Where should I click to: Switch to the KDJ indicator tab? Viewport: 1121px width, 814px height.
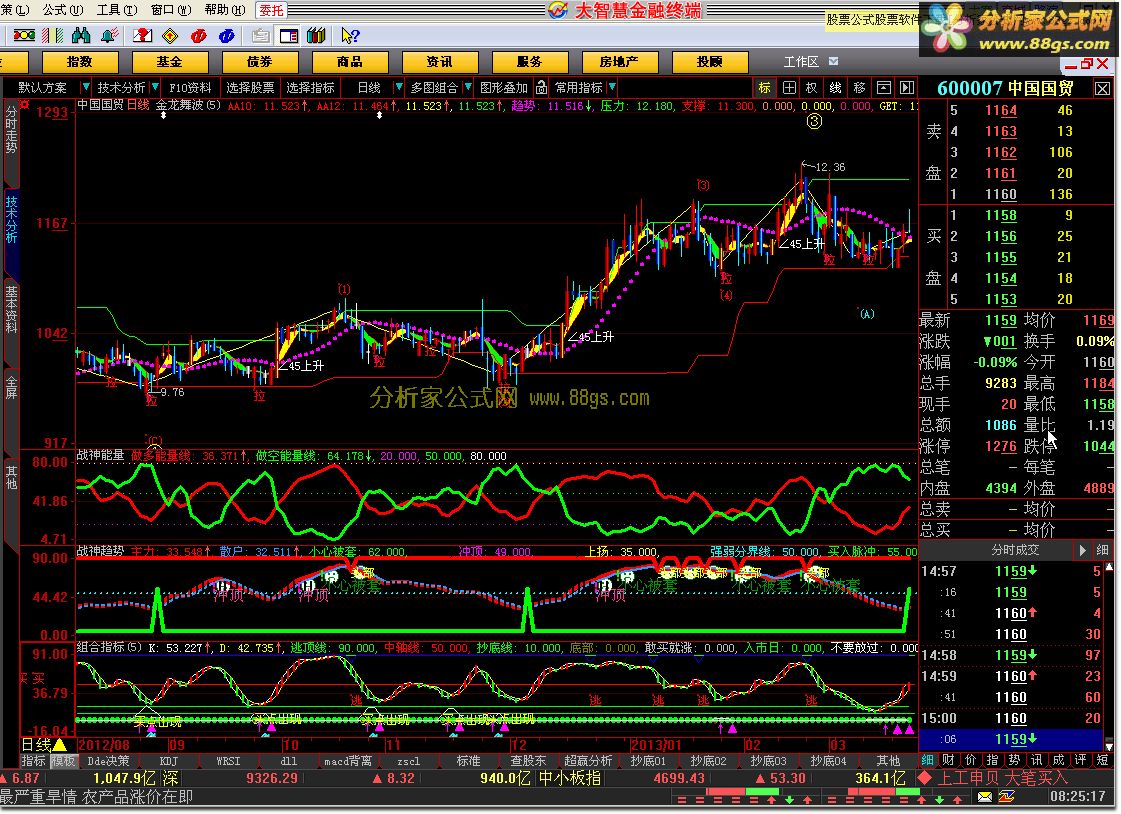[168, 761]
